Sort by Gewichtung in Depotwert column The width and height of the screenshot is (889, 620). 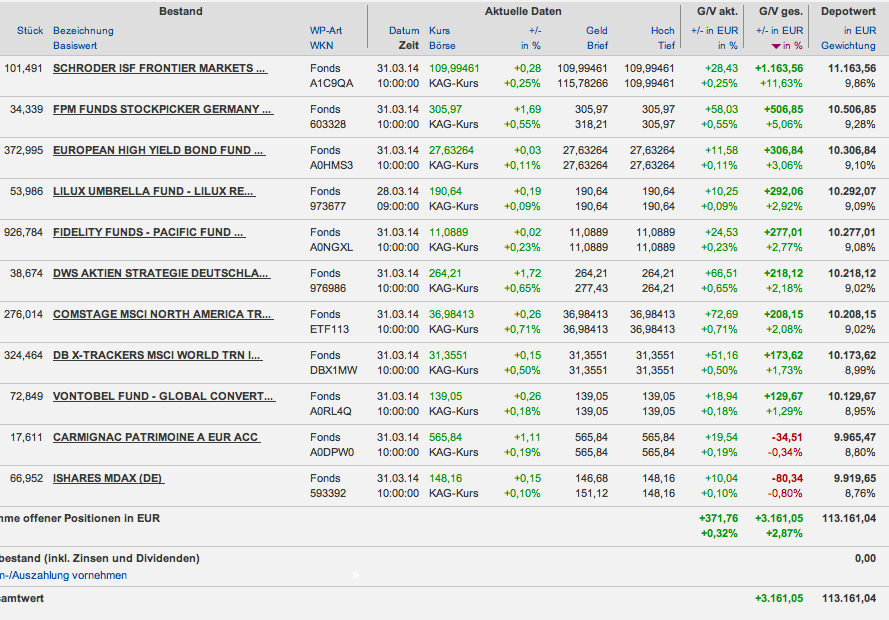click(x=848, y=46)
